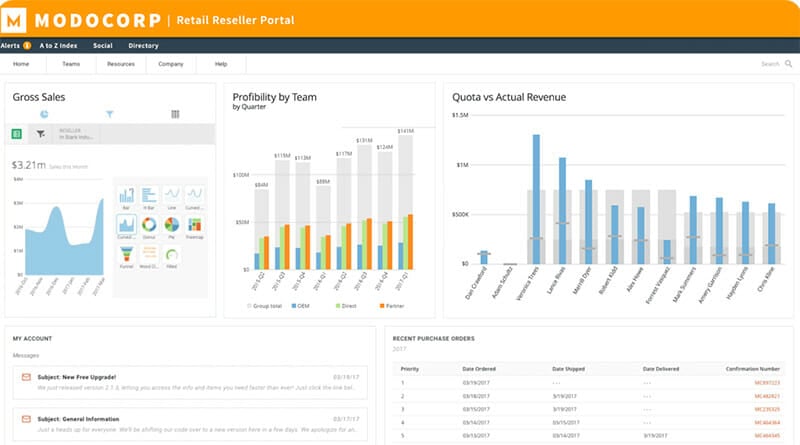Image resolution: width=800 pixels, height=445 pixels.
Task: Choose the selected Curved area chart type
Action: pyautogui.click(x=126, y=227)
